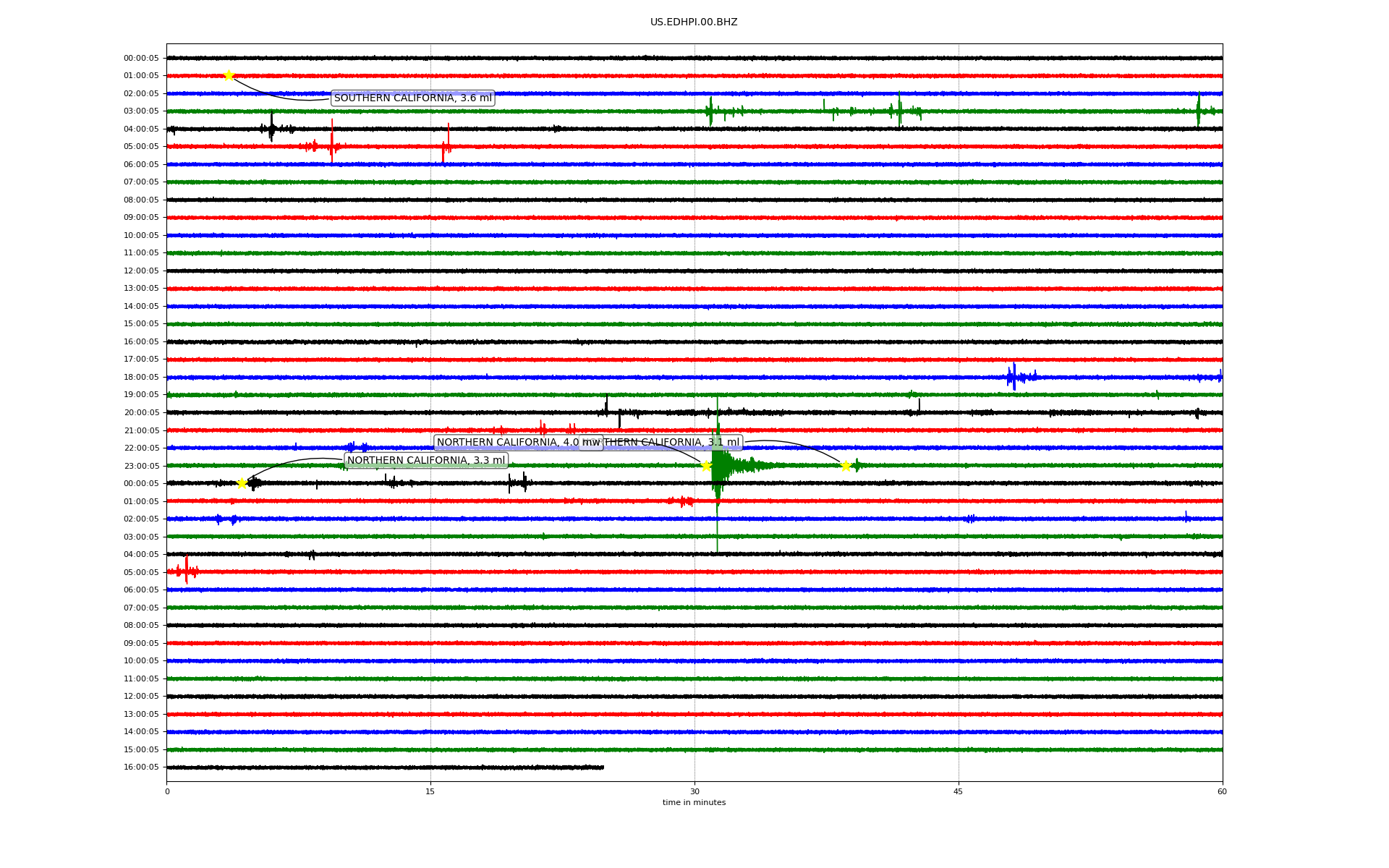
Task: Click the 18:00:05 row time label
Action: pyautogui.click(x=141, y=378)
